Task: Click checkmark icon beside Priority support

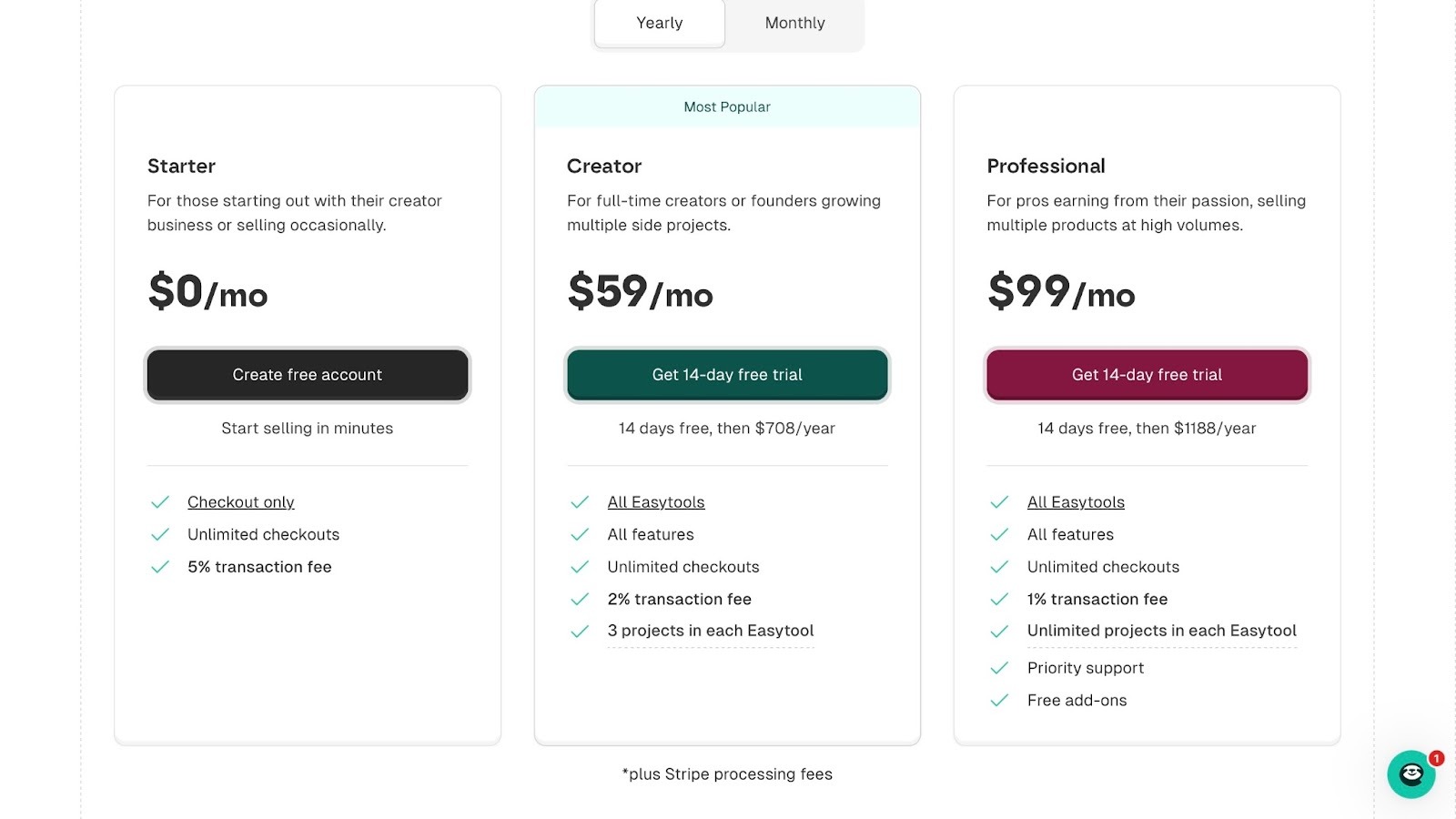Action: (x=999, y=668)
